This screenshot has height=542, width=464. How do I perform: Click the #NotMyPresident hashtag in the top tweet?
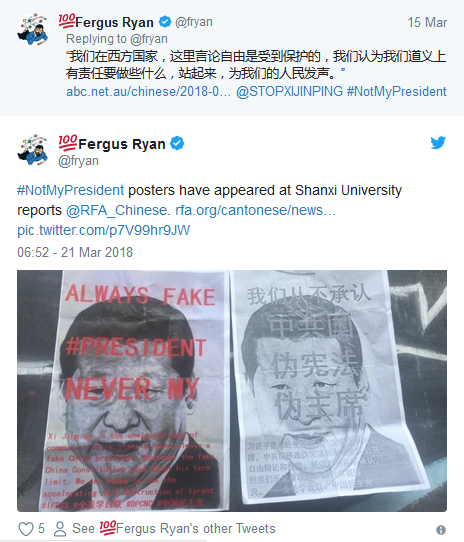pyautogui.click(x=397, y=92)
